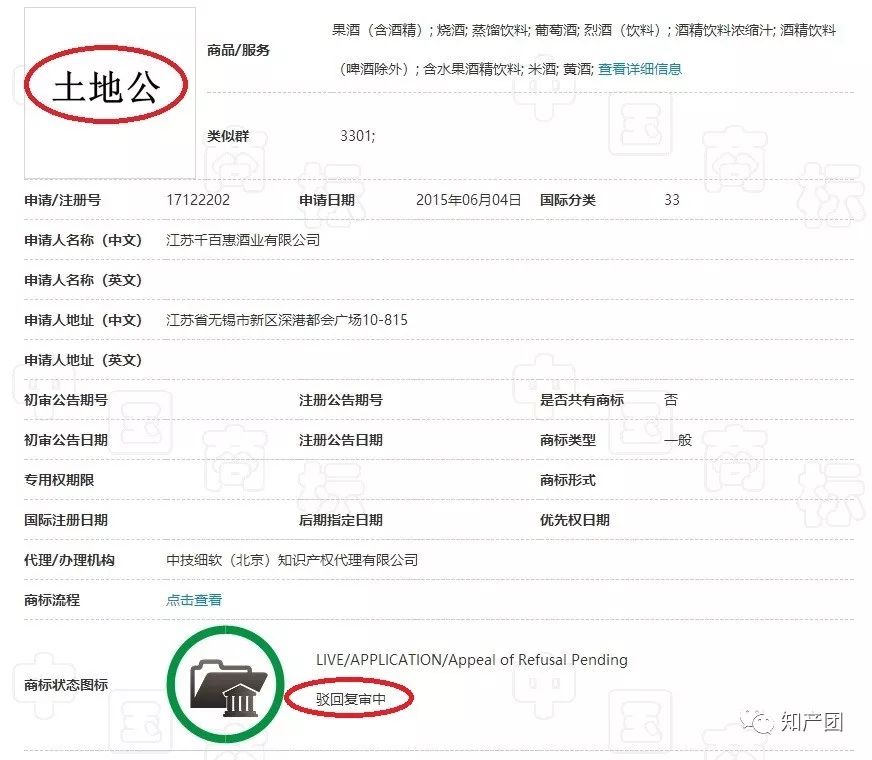Click the applicant address in 无锡市新区
This screenshot has height=760, width=872.
(x=287, y=320)
